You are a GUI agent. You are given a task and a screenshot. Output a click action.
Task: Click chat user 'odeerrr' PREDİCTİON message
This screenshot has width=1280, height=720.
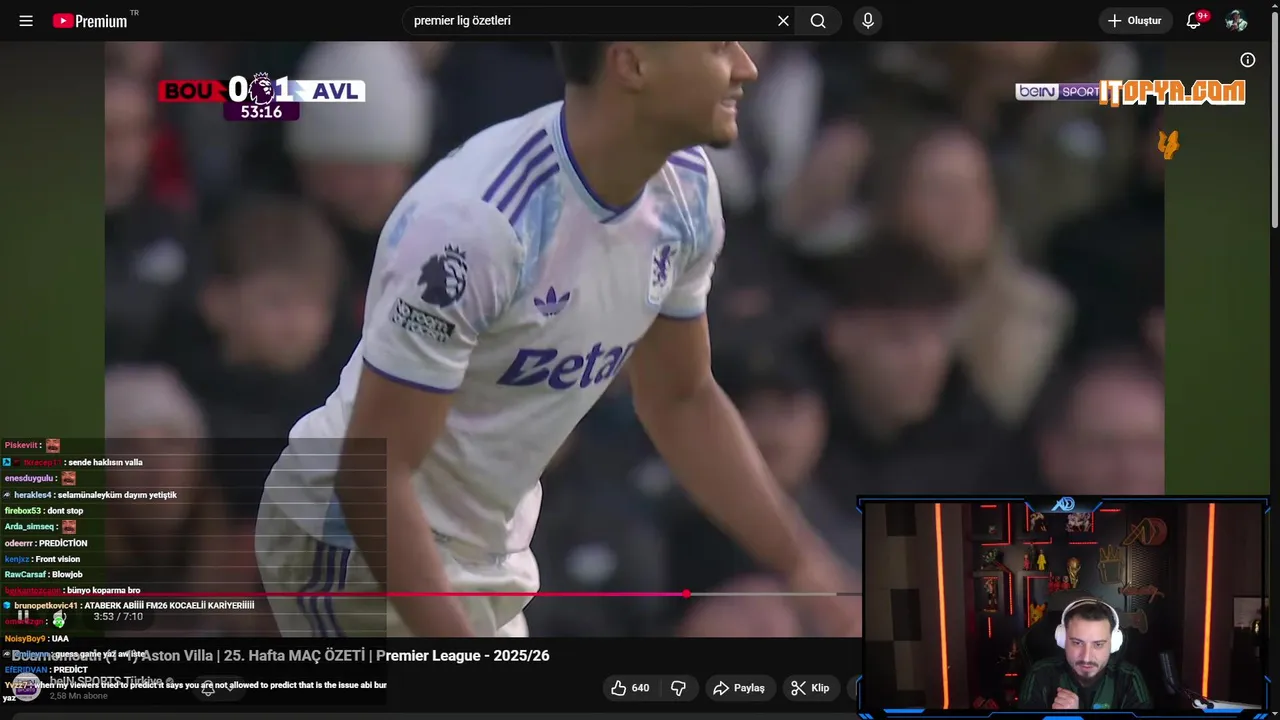click(46, 543)
